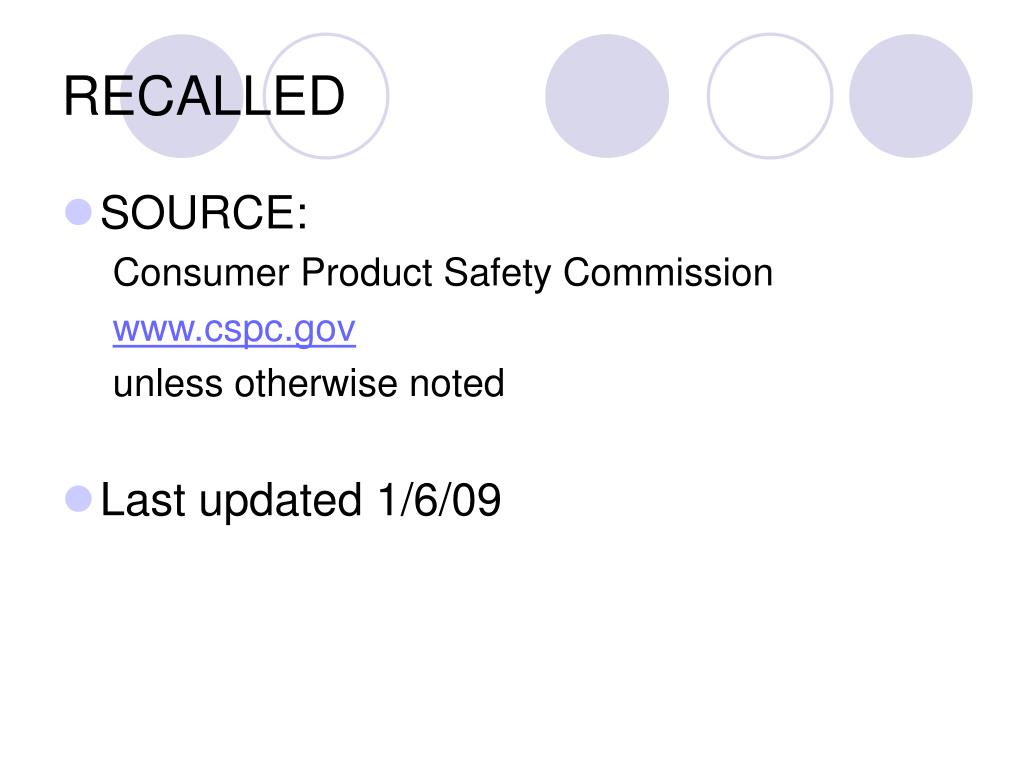Click the RECALLED slide title
Viewport: 1024px width, 768px height.
[204, 96]
